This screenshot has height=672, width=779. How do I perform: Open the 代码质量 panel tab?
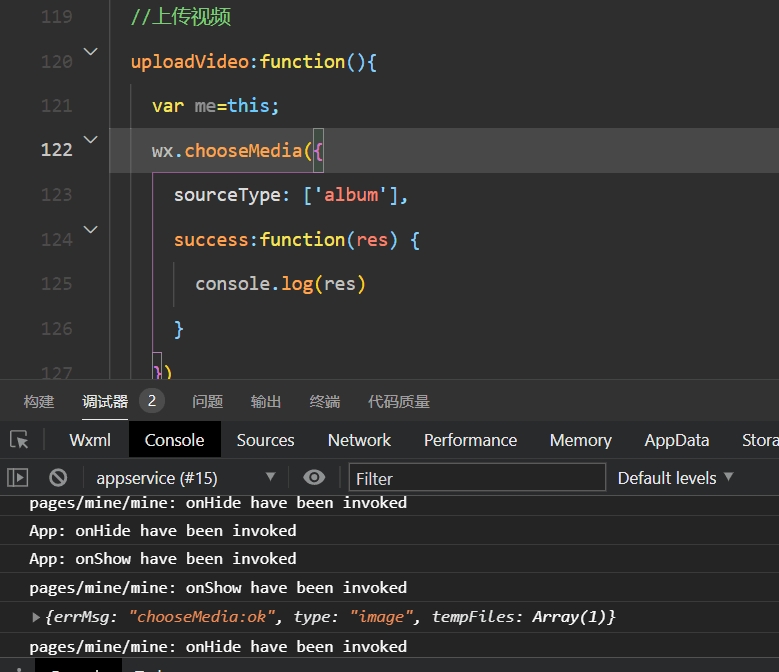(x=398, y=401)
